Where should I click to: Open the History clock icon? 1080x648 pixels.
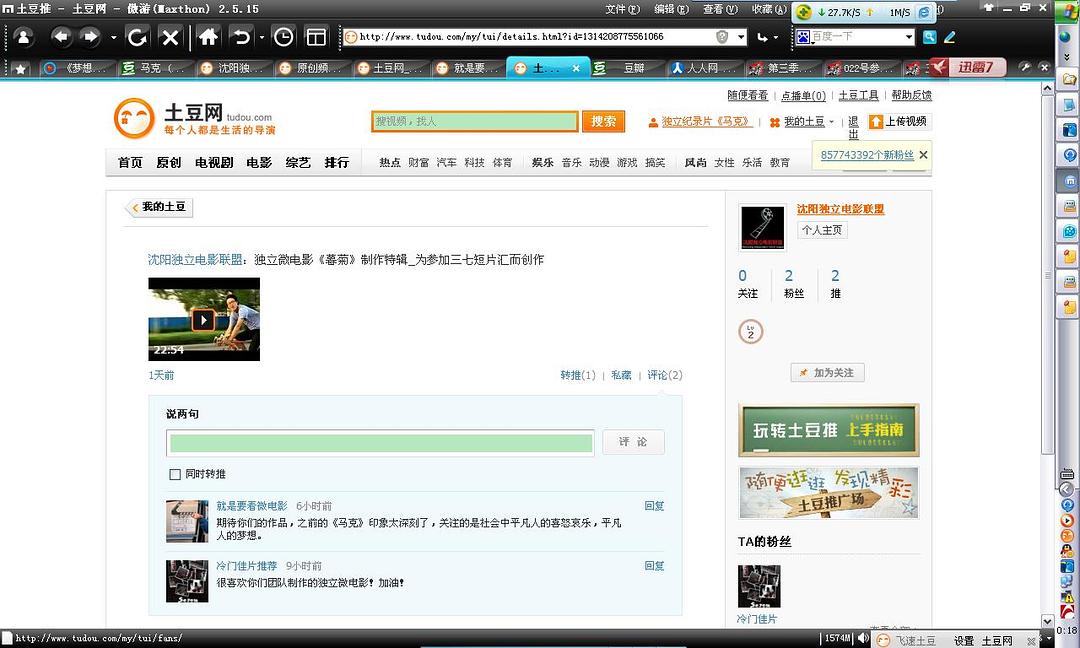pyautogui.click(x=284, y=37)
